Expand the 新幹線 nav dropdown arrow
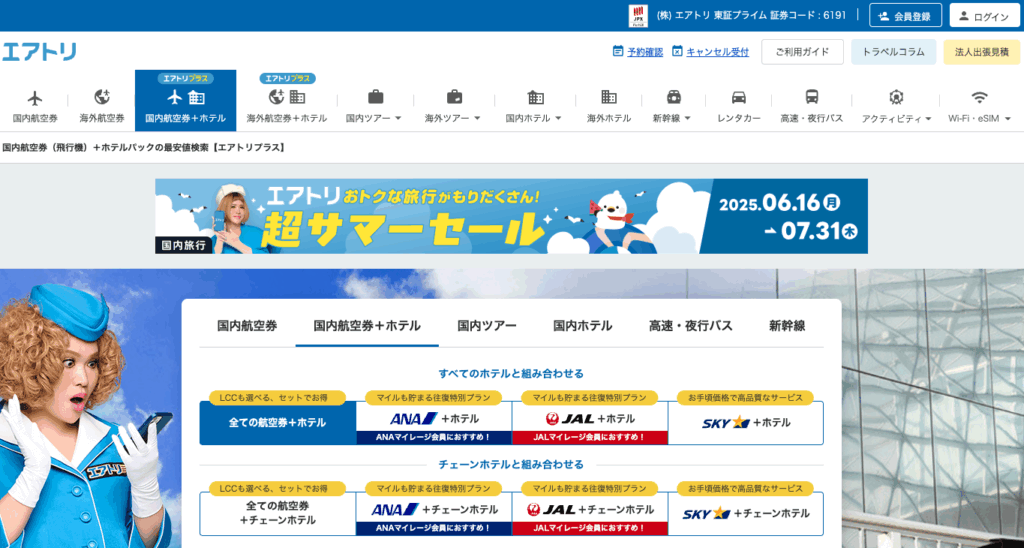Screen dimensions: 1024x548 click(x=687, y=119)
